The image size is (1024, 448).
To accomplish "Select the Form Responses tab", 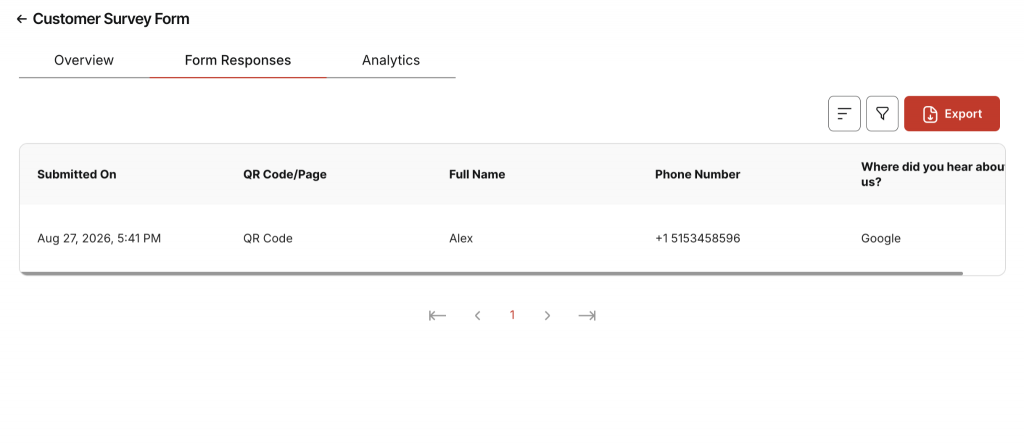I will [x=238, y=61].
